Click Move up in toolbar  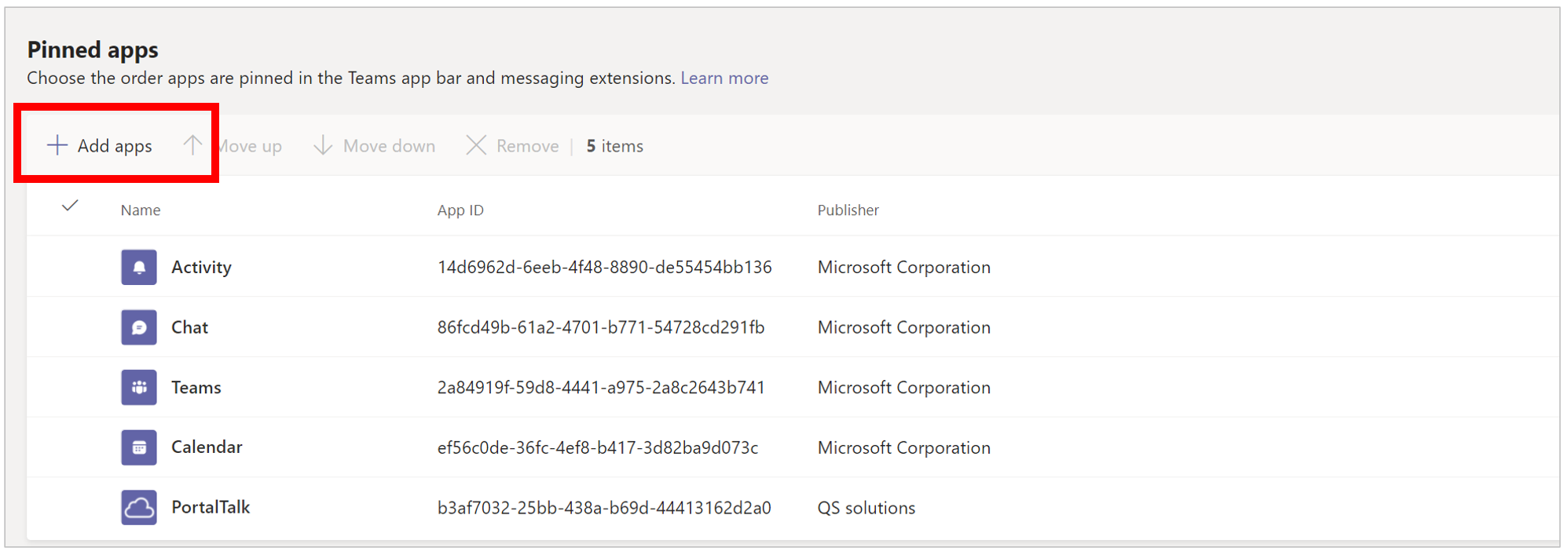pyautogui.click(x=233, y=146)
